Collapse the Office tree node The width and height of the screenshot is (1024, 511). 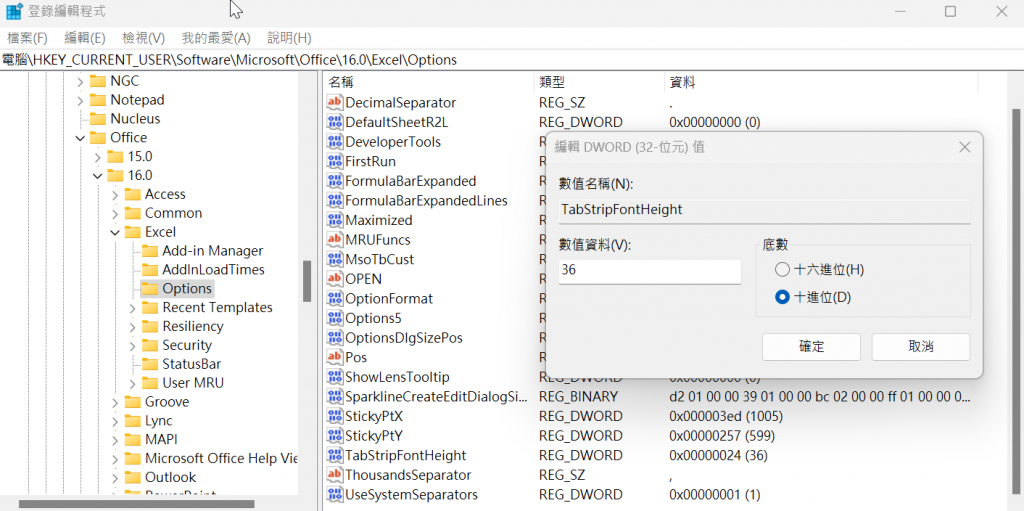80,138
